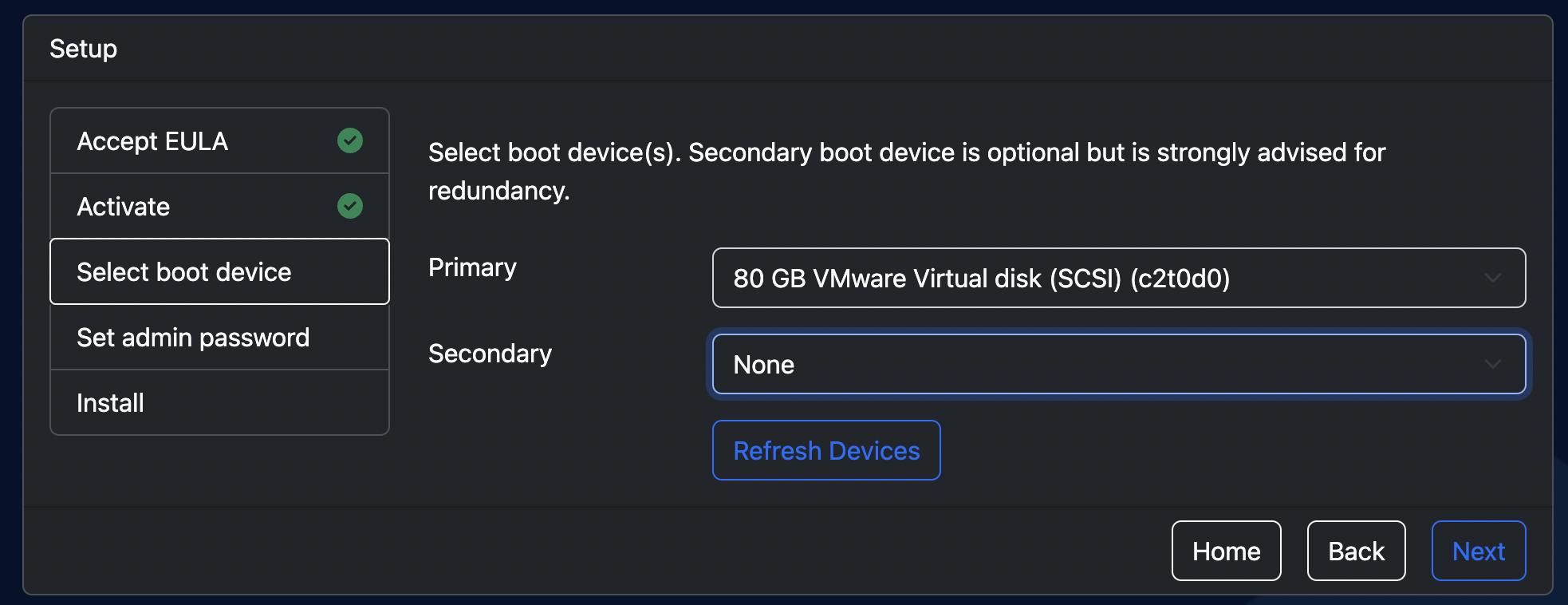
Task: Click the Setup dialog title
Action: (83, 48)
